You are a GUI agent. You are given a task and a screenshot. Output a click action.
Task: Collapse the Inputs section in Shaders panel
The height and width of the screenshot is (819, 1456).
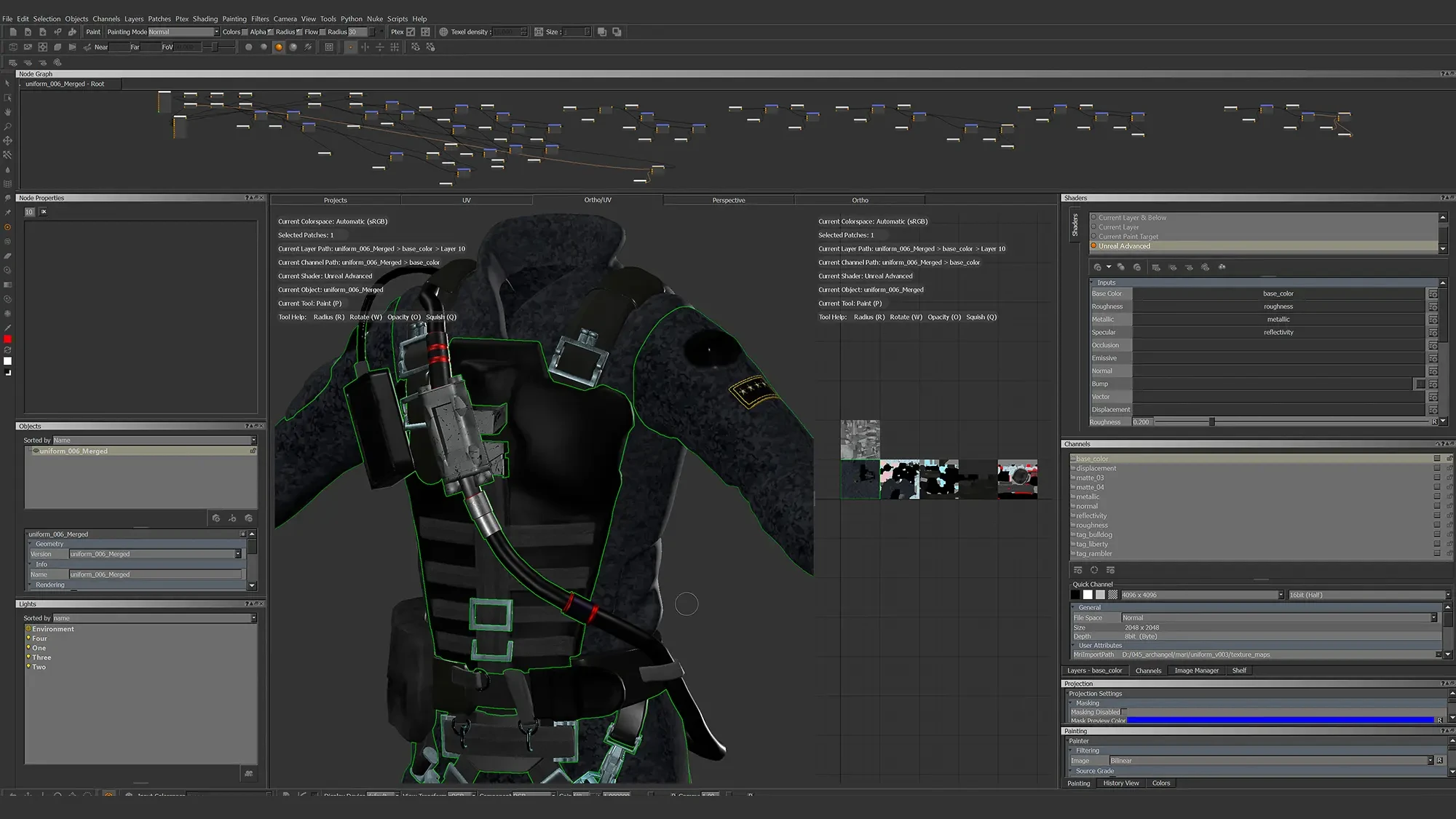tap(1093, 282)
